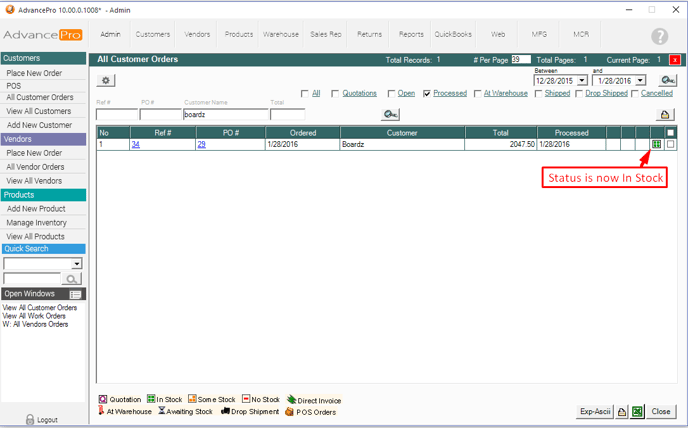Click the Customer Name field containing boardz
The height and width of the screenshot is (428, 688).
coord(225,115)
